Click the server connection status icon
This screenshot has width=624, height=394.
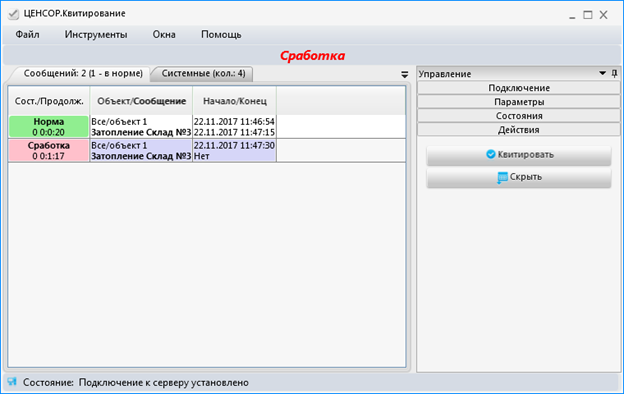(x=12, y=382)
